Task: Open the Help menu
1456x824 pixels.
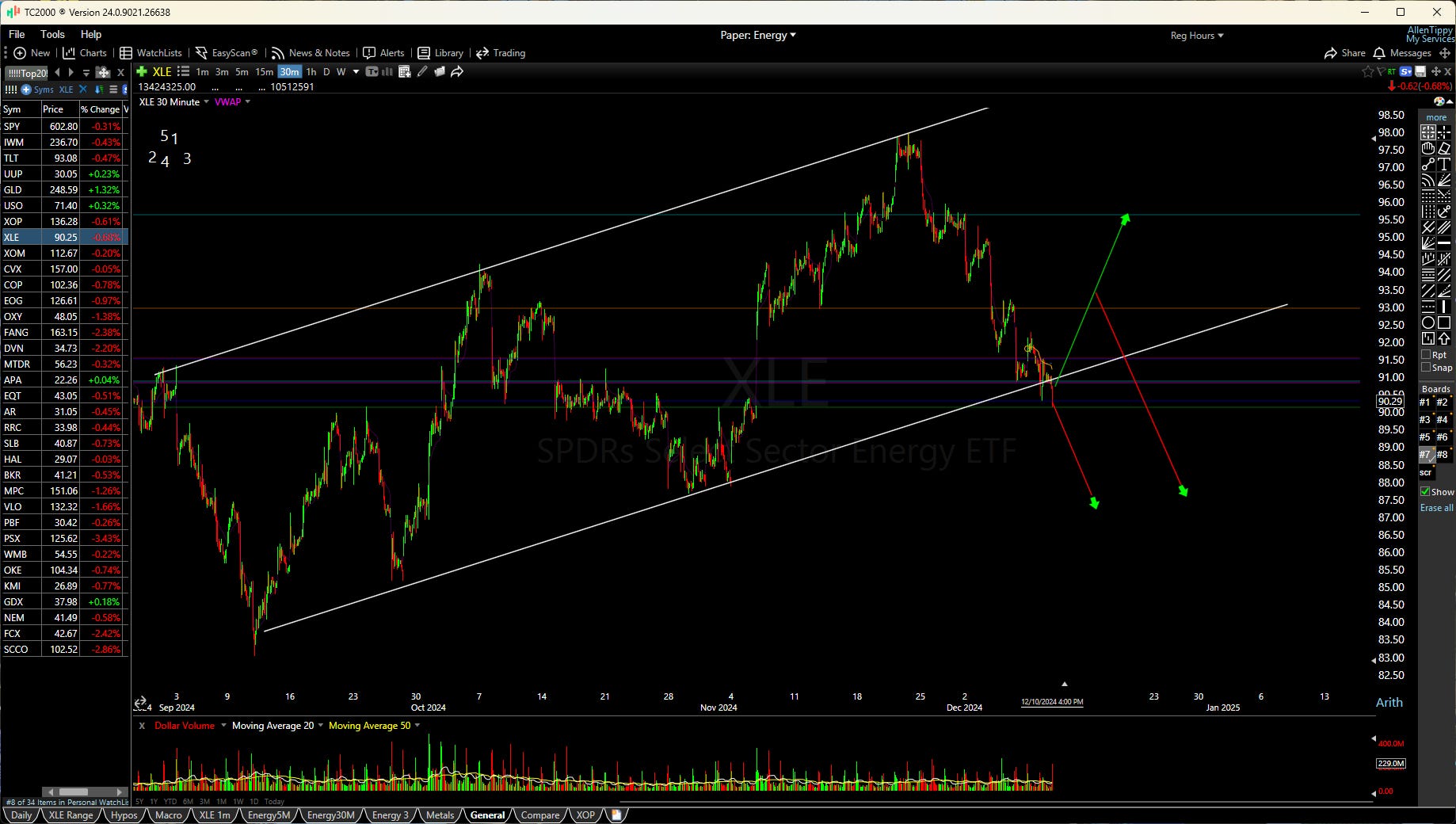Action: (x=91, y=34)
